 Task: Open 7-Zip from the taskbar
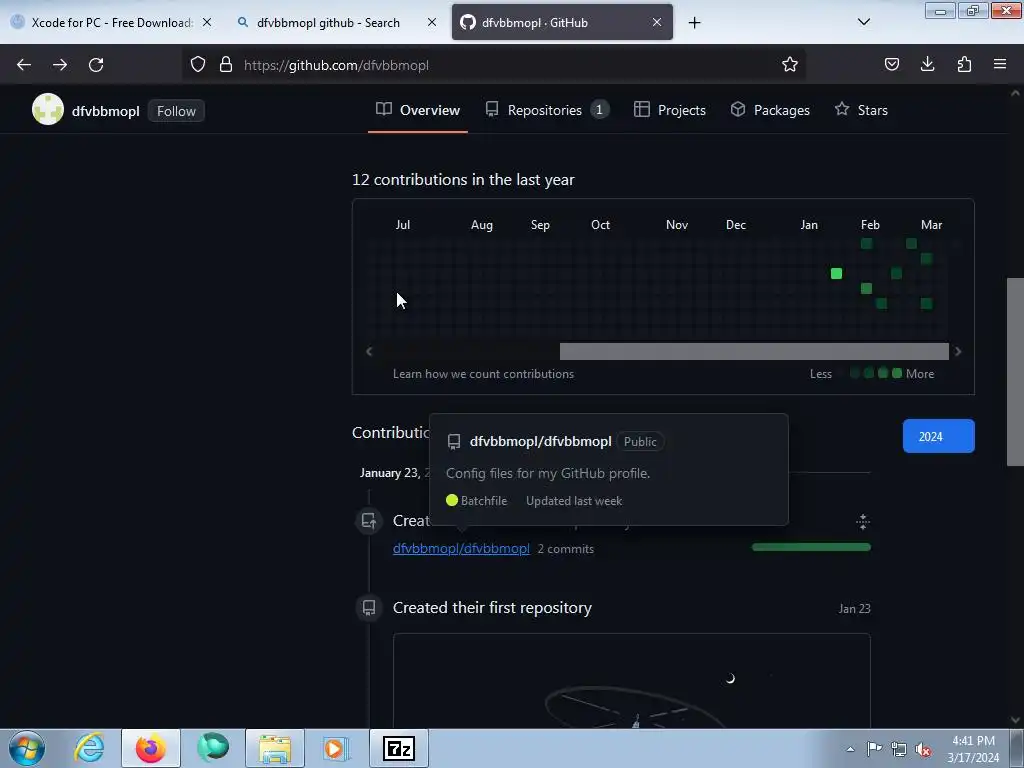(399, 748)
